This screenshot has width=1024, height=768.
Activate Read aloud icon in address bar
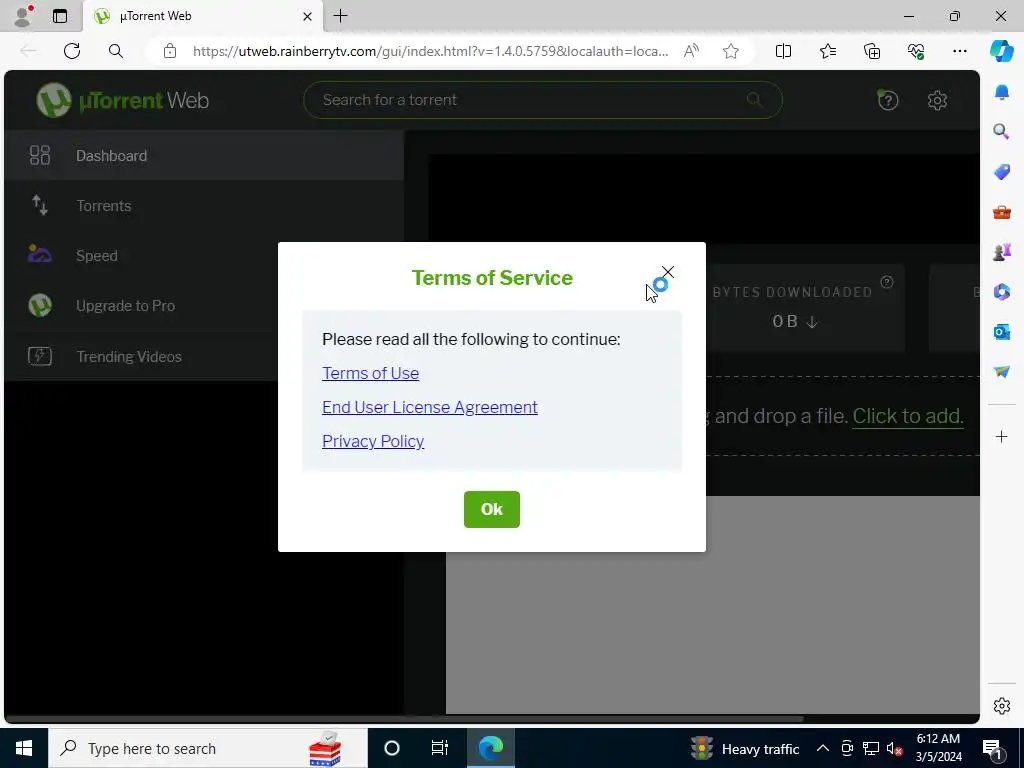(x=691, y=51)
